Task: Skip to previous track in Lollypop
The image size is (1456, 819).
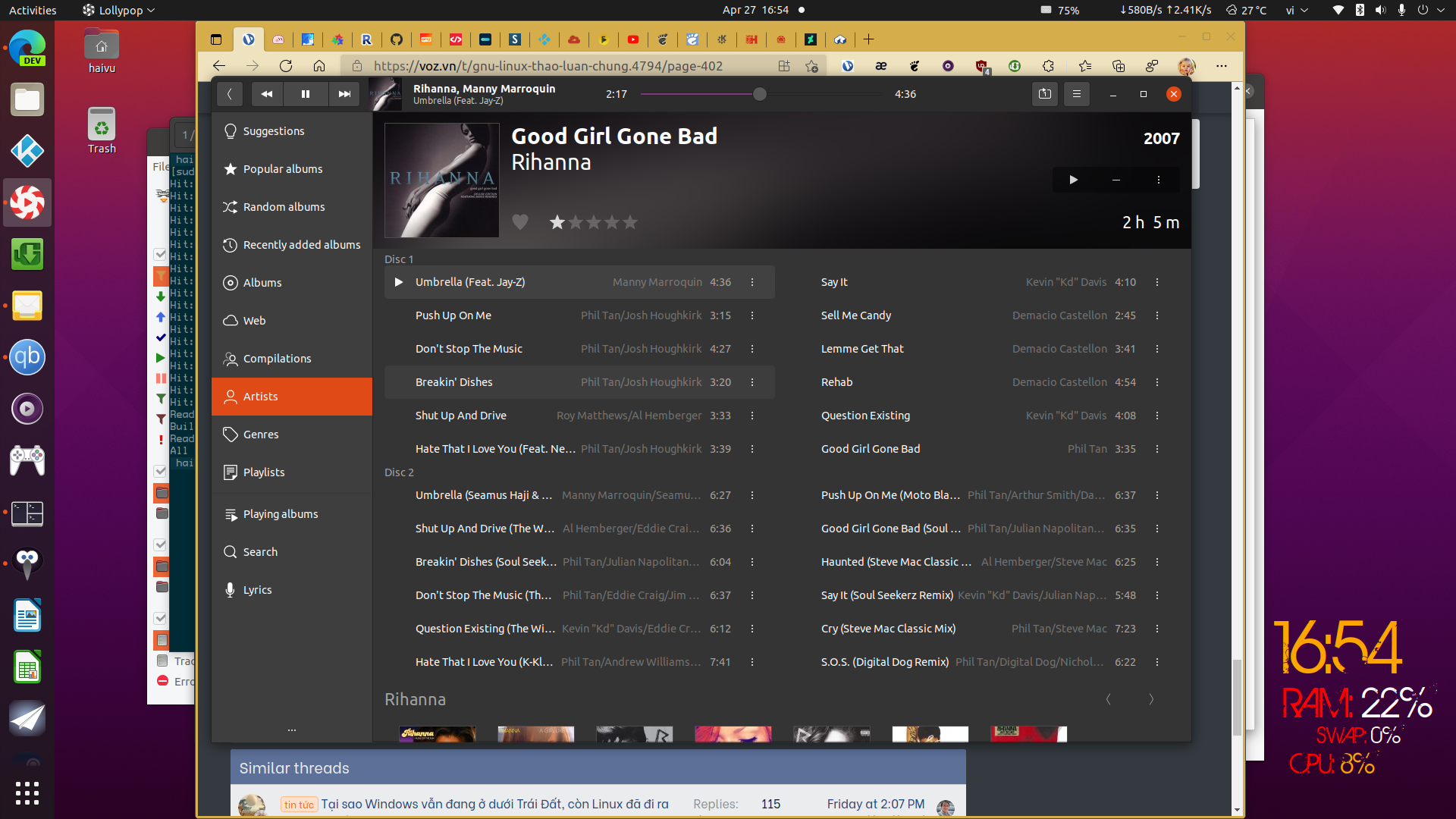Action: coord(267,94)
